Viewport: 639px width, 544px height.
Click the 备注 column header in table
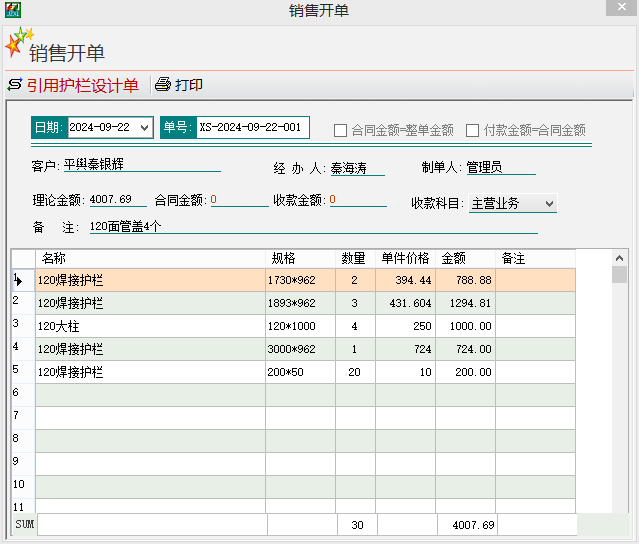click(535, 258)
